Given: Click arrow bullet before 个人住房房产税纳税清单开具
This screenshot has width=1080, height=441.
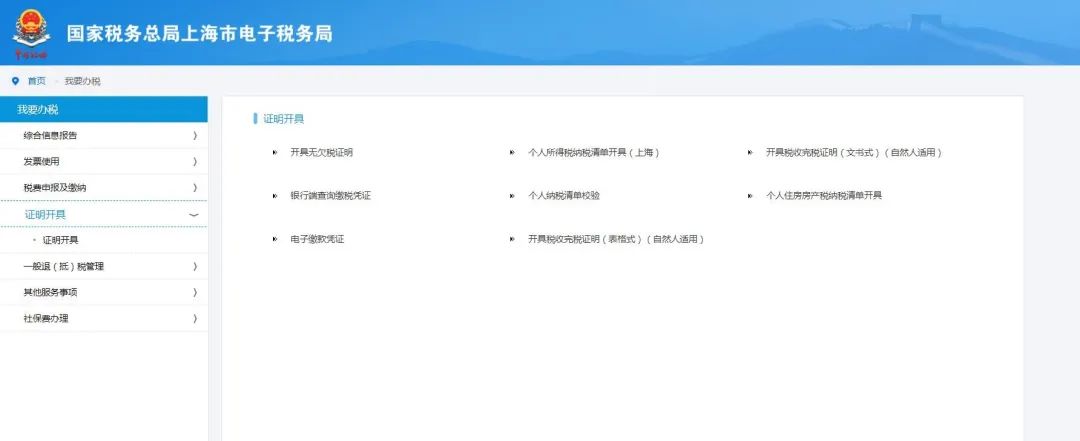Looking at the screenshot, I should 750,196.
